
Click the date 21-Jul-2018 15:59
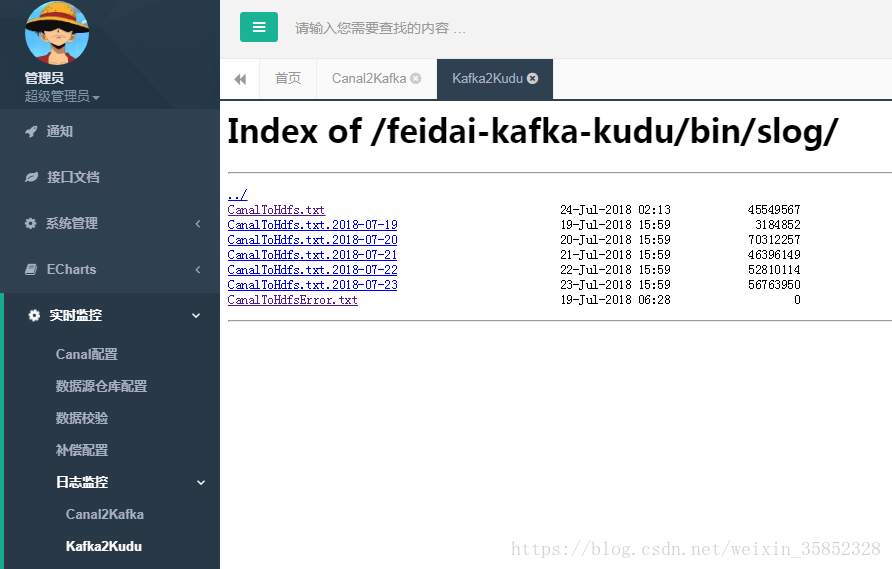click(x=616, y=255)
